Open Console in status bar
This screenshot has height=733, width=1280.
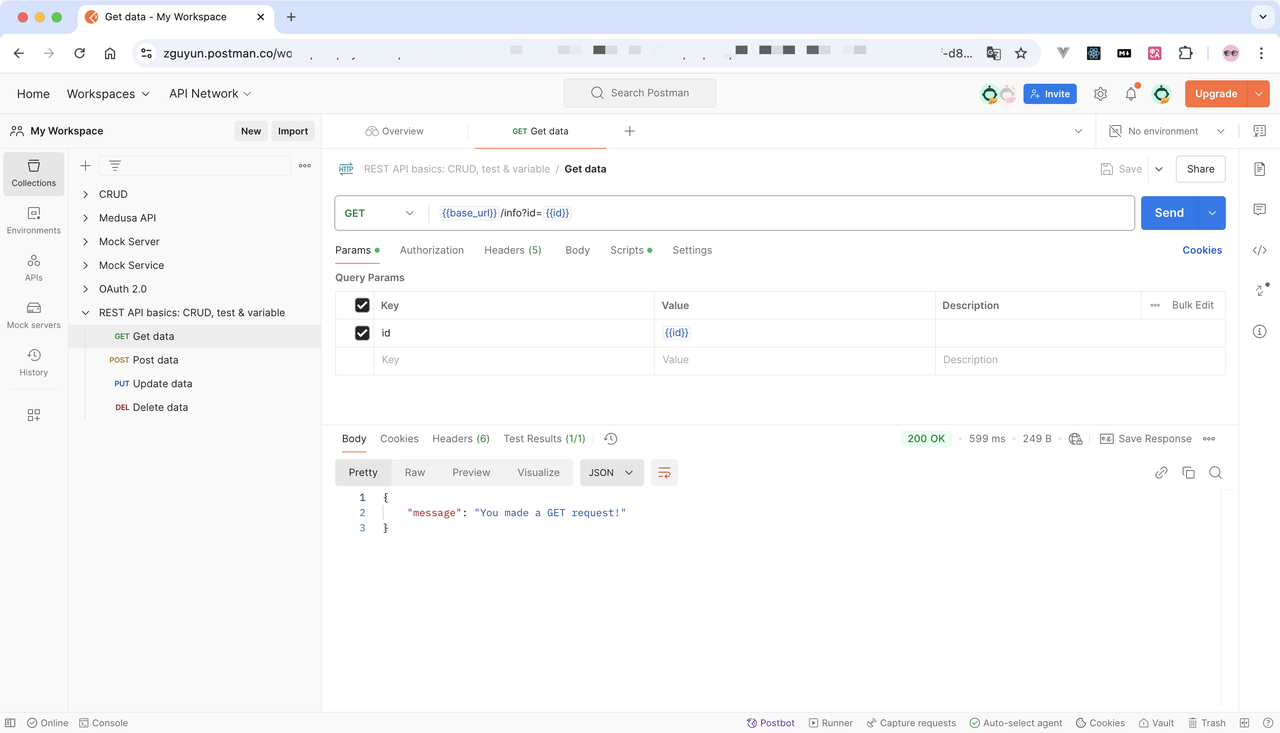click(103, 723)
